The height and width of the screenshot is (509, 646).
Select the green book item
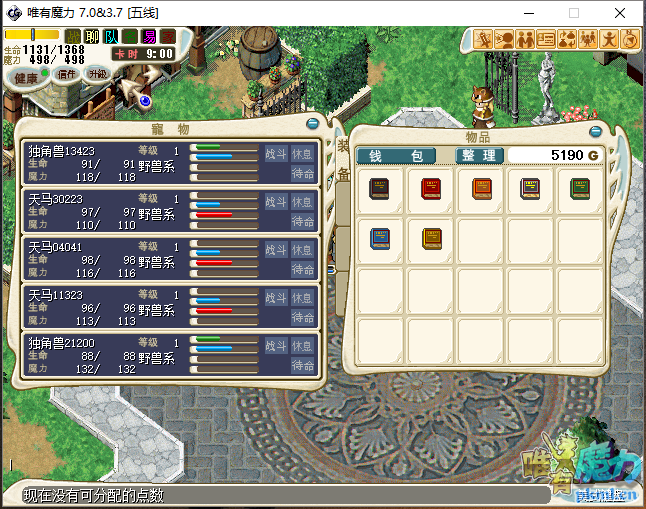point(580,189)
